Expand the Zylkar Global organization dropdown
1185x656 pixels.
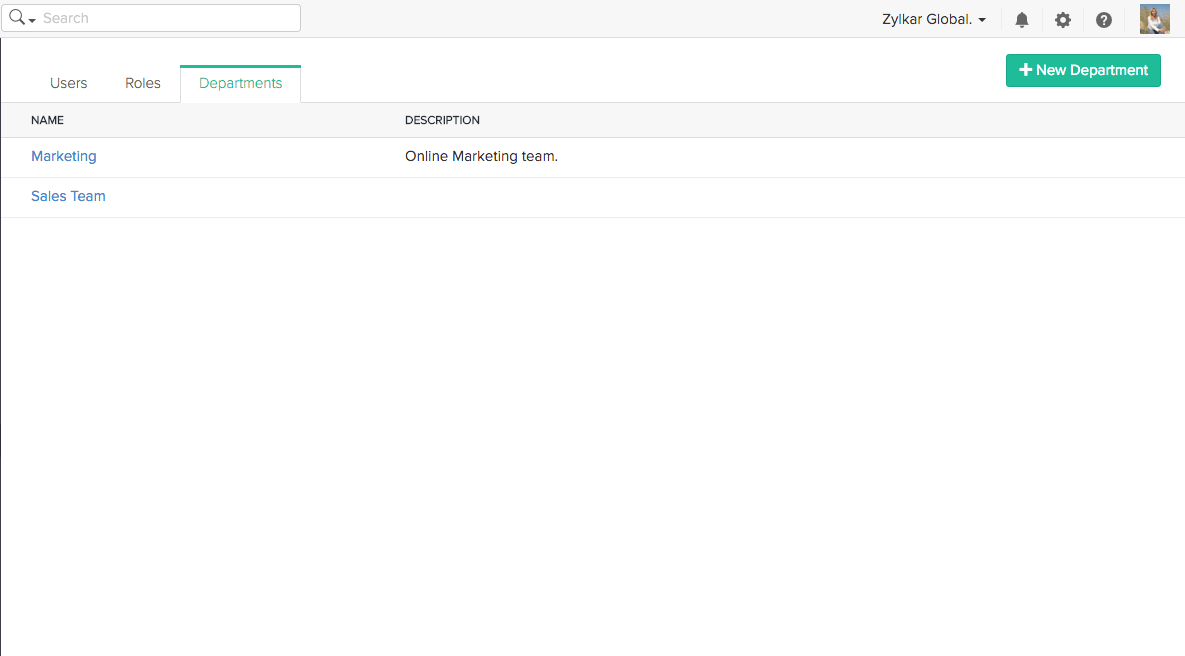(934, 20)
